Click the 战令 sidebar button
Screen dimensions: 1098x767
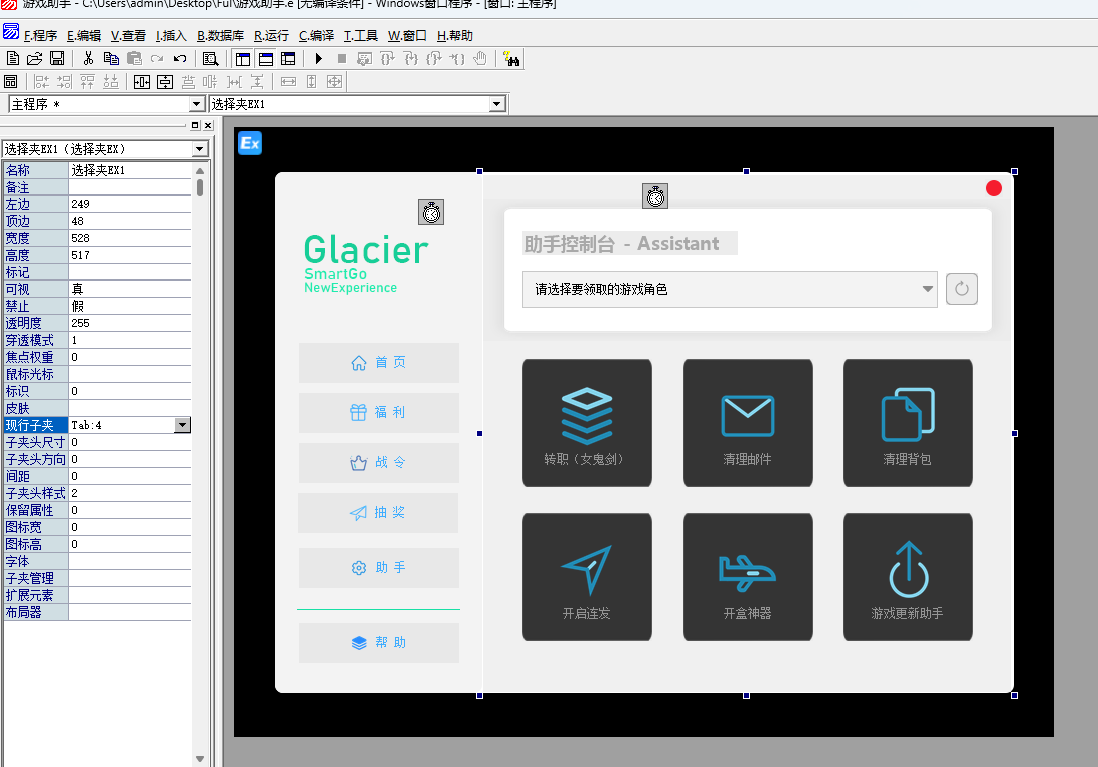[x=379, y=462]
